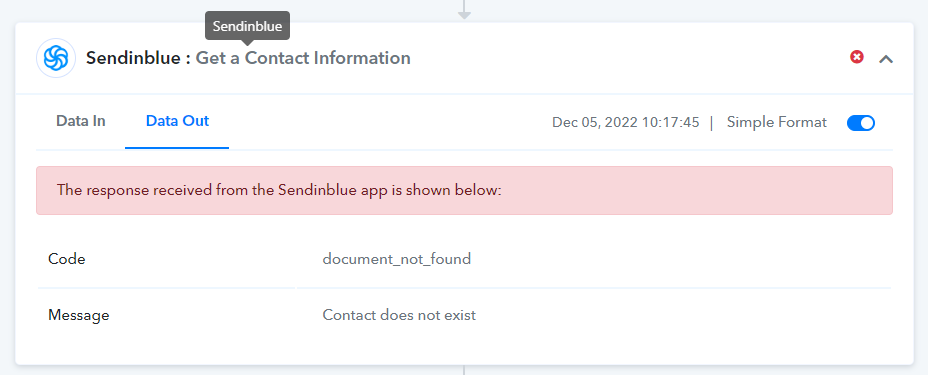Click the Dec 05, 2022 timestamp
The height and width of the screenshot is (375, 928).
click(x=626, y=122)
